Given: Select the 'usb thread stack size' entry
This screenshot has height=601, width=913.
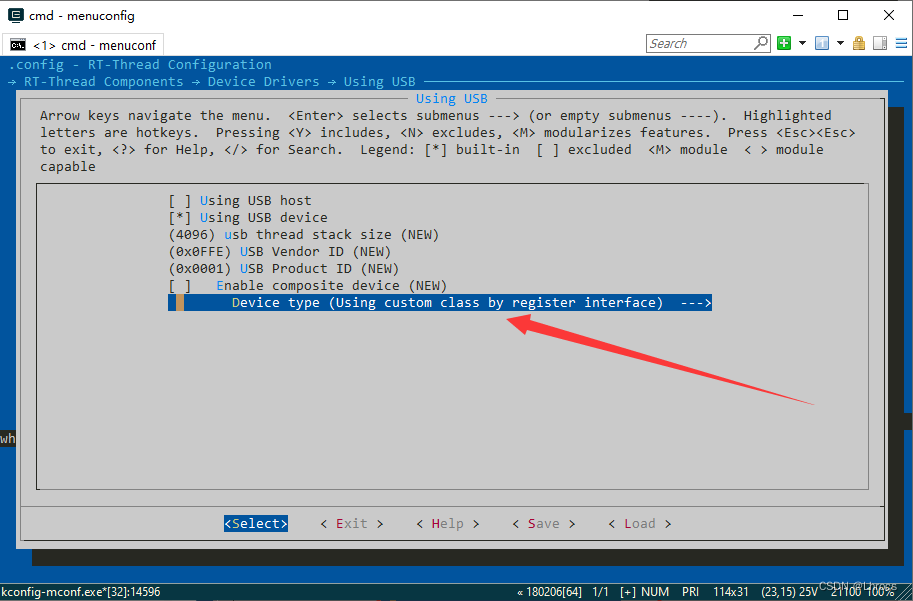Looking at the screenshot, I should point(303,235).
